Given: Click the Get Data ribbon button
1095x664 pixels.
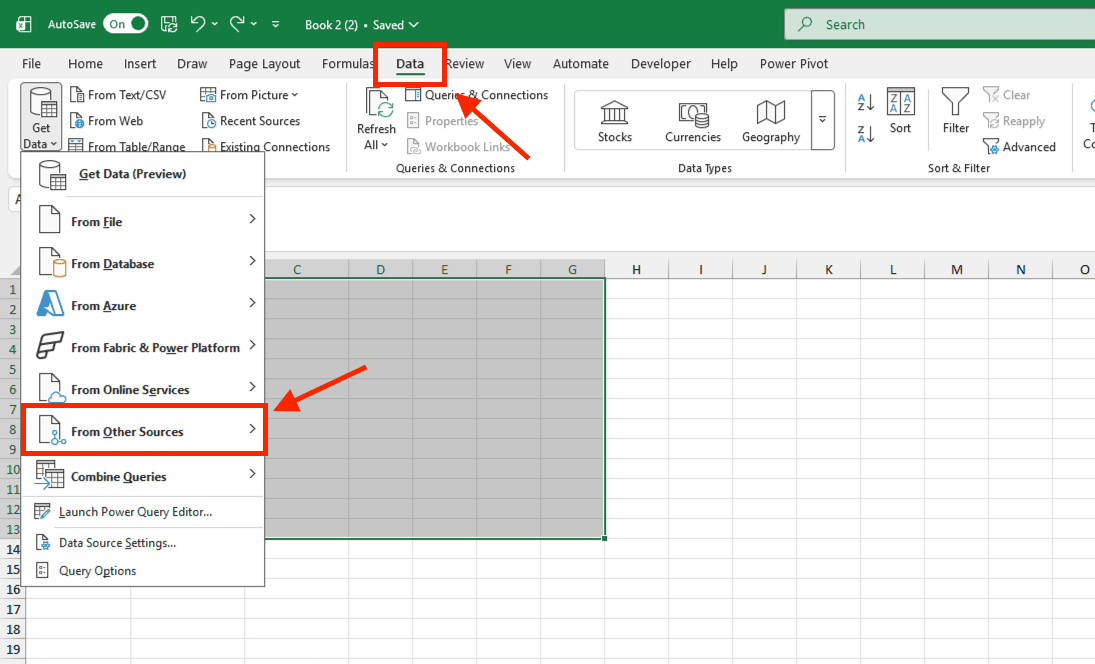Looking at the screenshot, I should click(x=41, y=117).
